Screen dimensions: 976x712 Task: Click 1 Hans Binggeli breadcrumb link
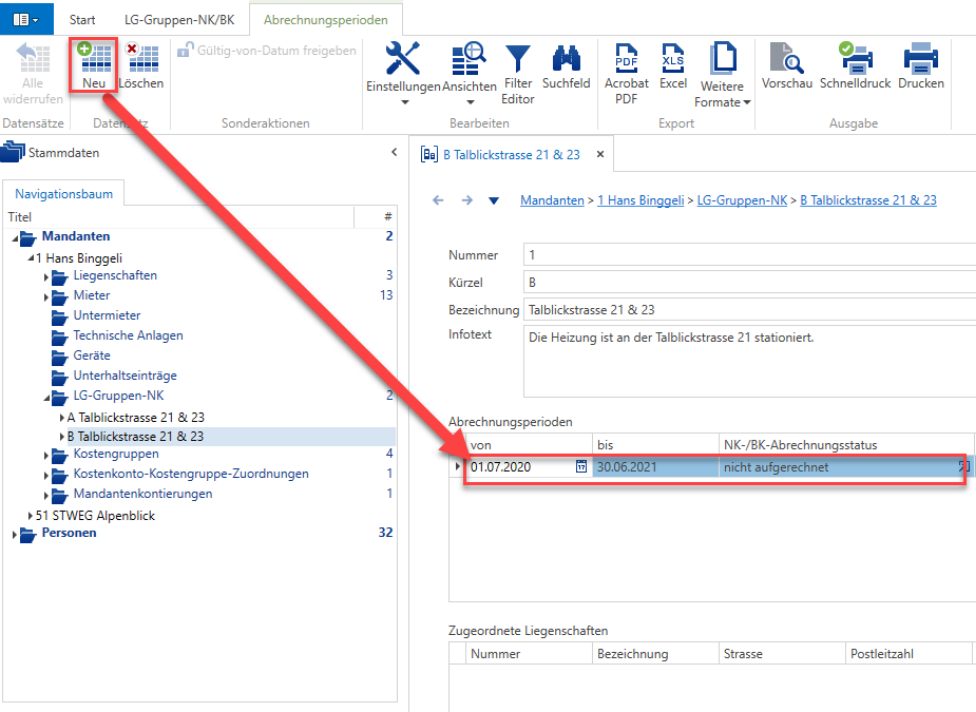pyautogui.click(x=640, y=200)
